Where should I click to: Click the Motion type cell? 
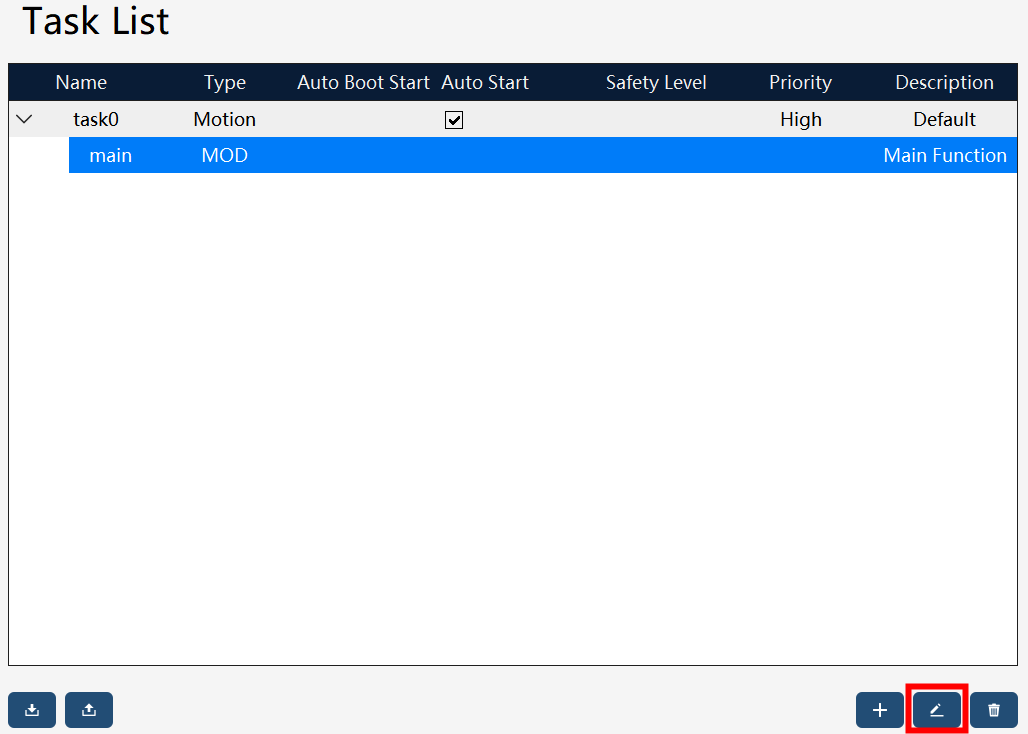pos(225,119)
